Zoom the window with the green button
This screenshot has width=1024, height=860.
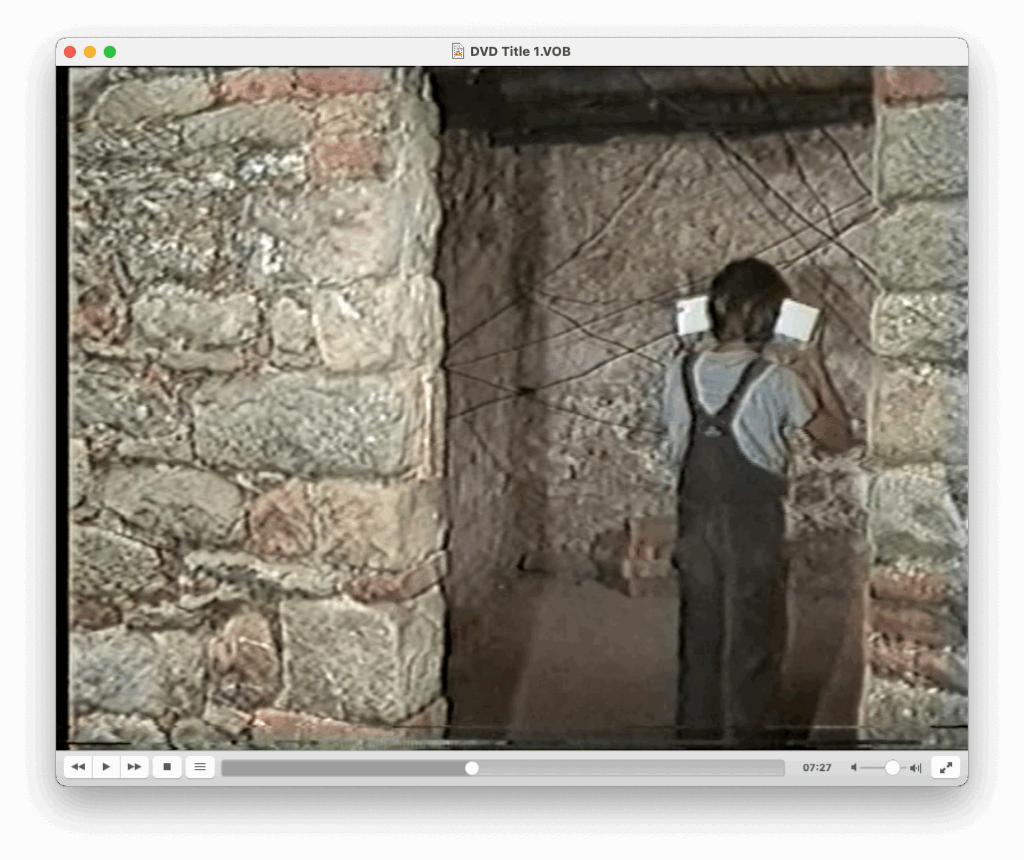coord(110,52)
